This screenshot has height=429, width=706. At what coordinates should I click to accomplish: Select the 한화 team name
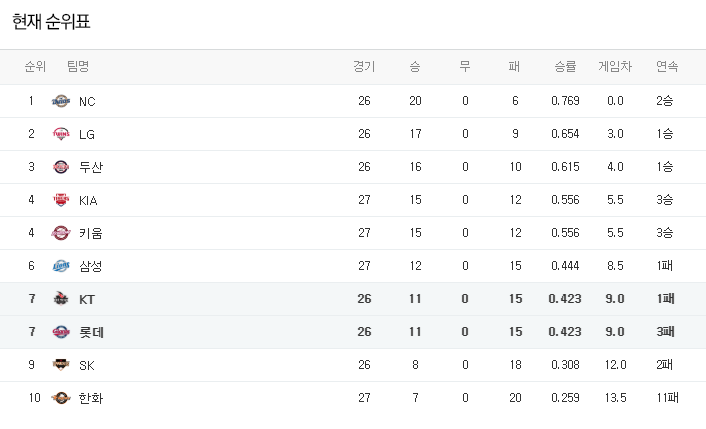tap(90, 398)
